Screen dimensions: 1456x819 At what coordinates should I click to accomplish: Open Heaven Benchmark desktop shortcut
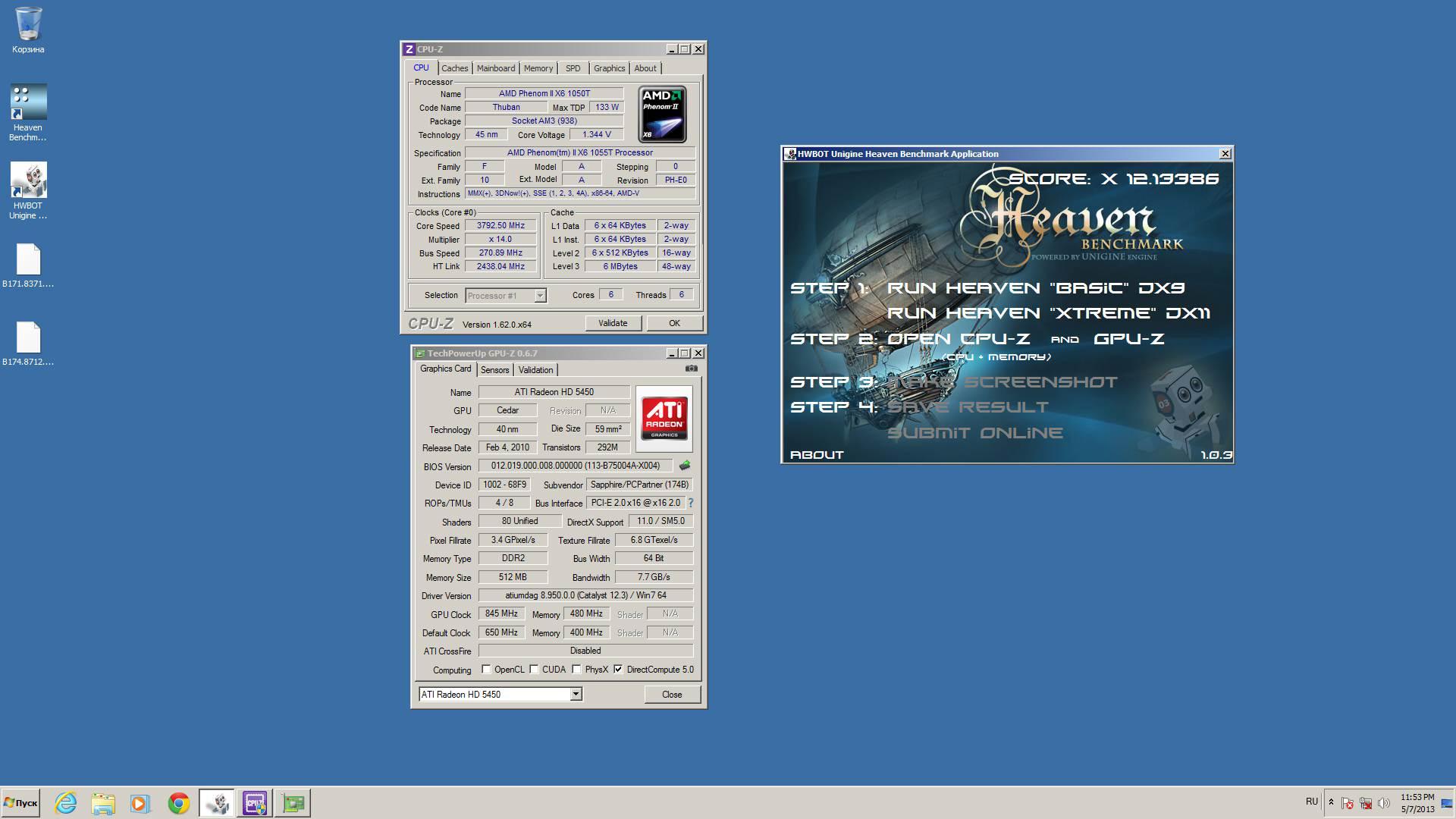pos(28,112)
